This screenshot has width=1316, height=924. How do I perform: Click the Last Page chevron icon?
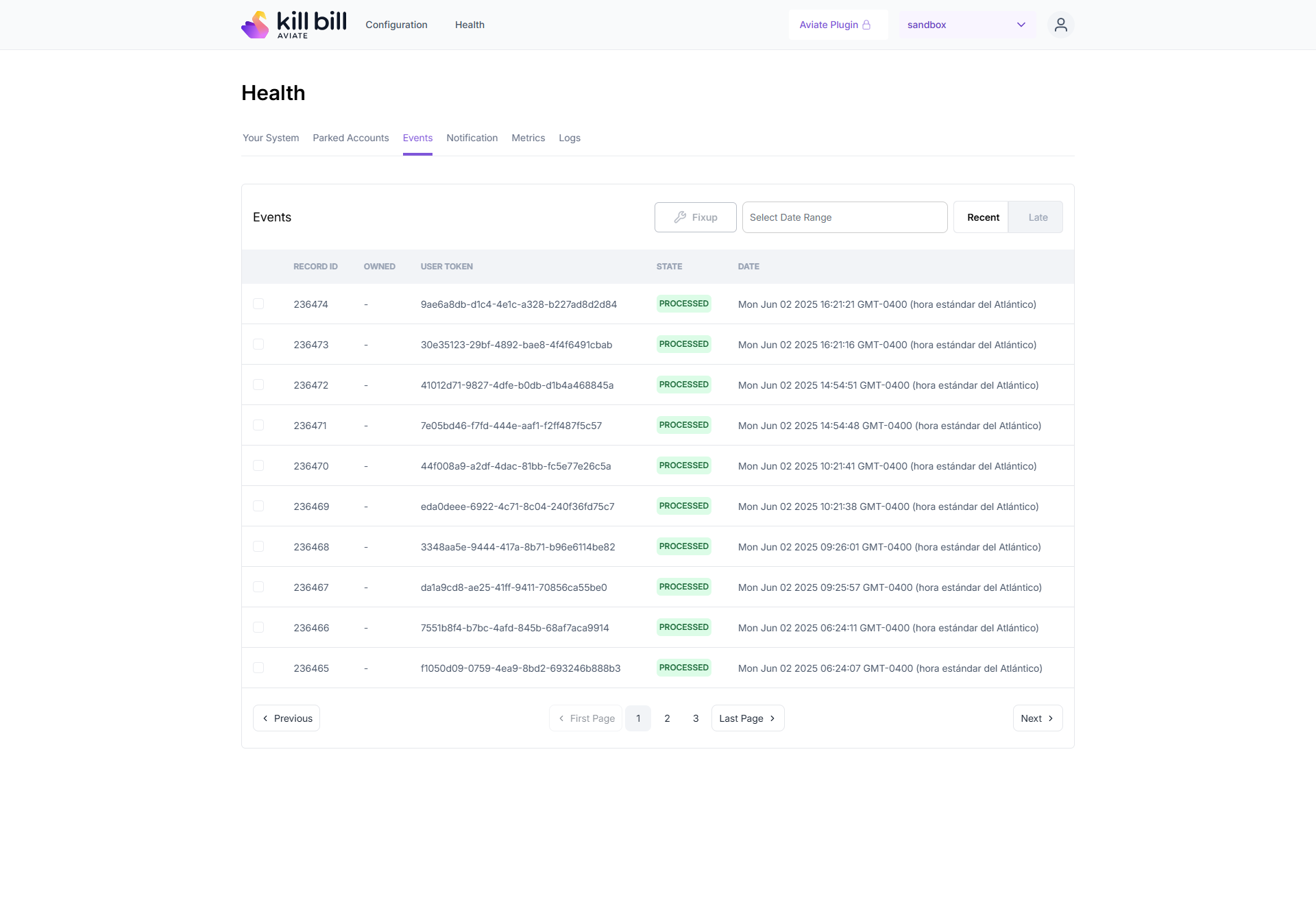pos(772,718)
